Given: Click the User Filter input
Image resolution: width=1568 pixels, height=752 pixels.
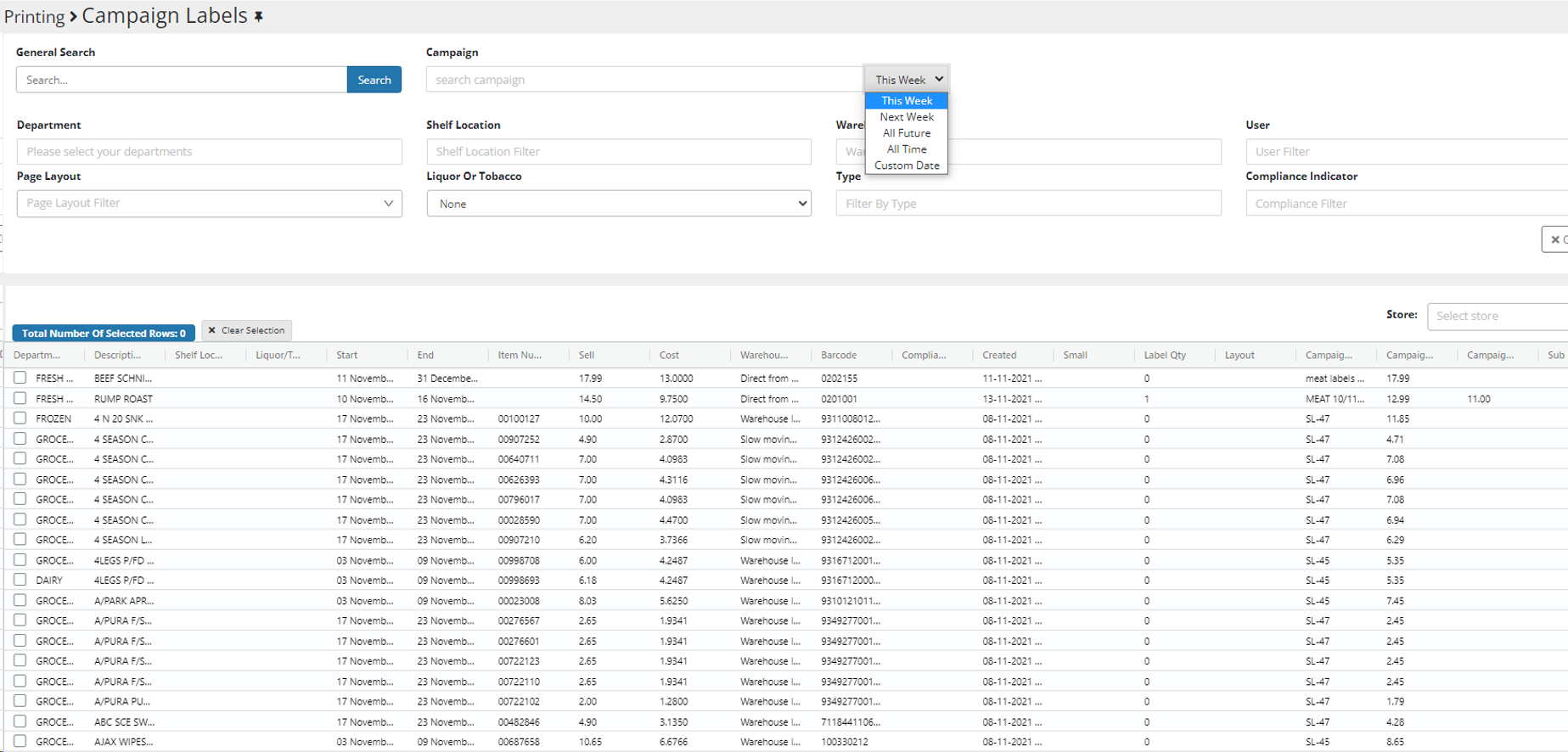Looking at the screenshot, I should point(1407,151).
